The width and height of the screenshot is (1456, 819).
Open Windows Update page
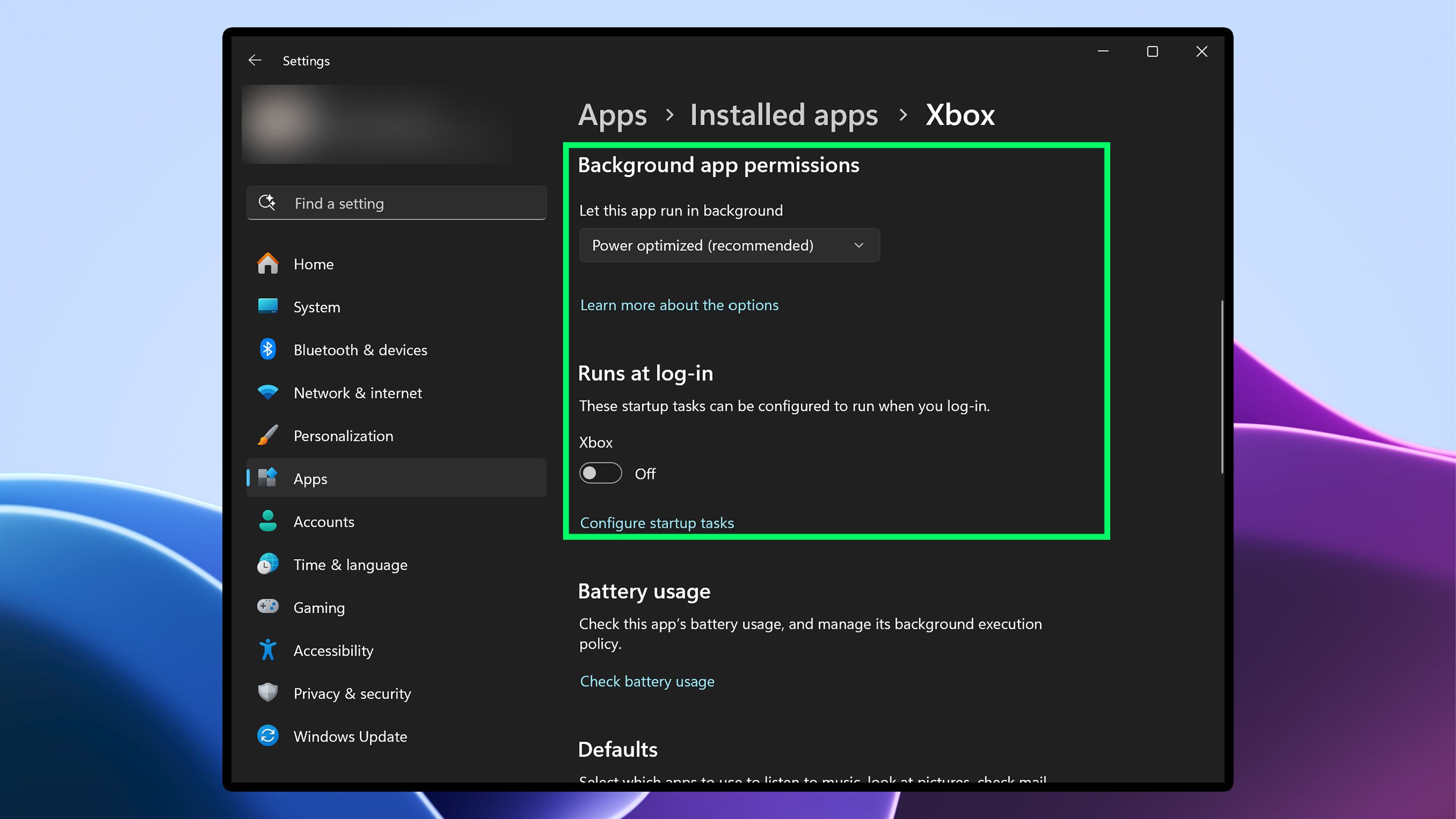pyautogui.click(x=396, y=737)
